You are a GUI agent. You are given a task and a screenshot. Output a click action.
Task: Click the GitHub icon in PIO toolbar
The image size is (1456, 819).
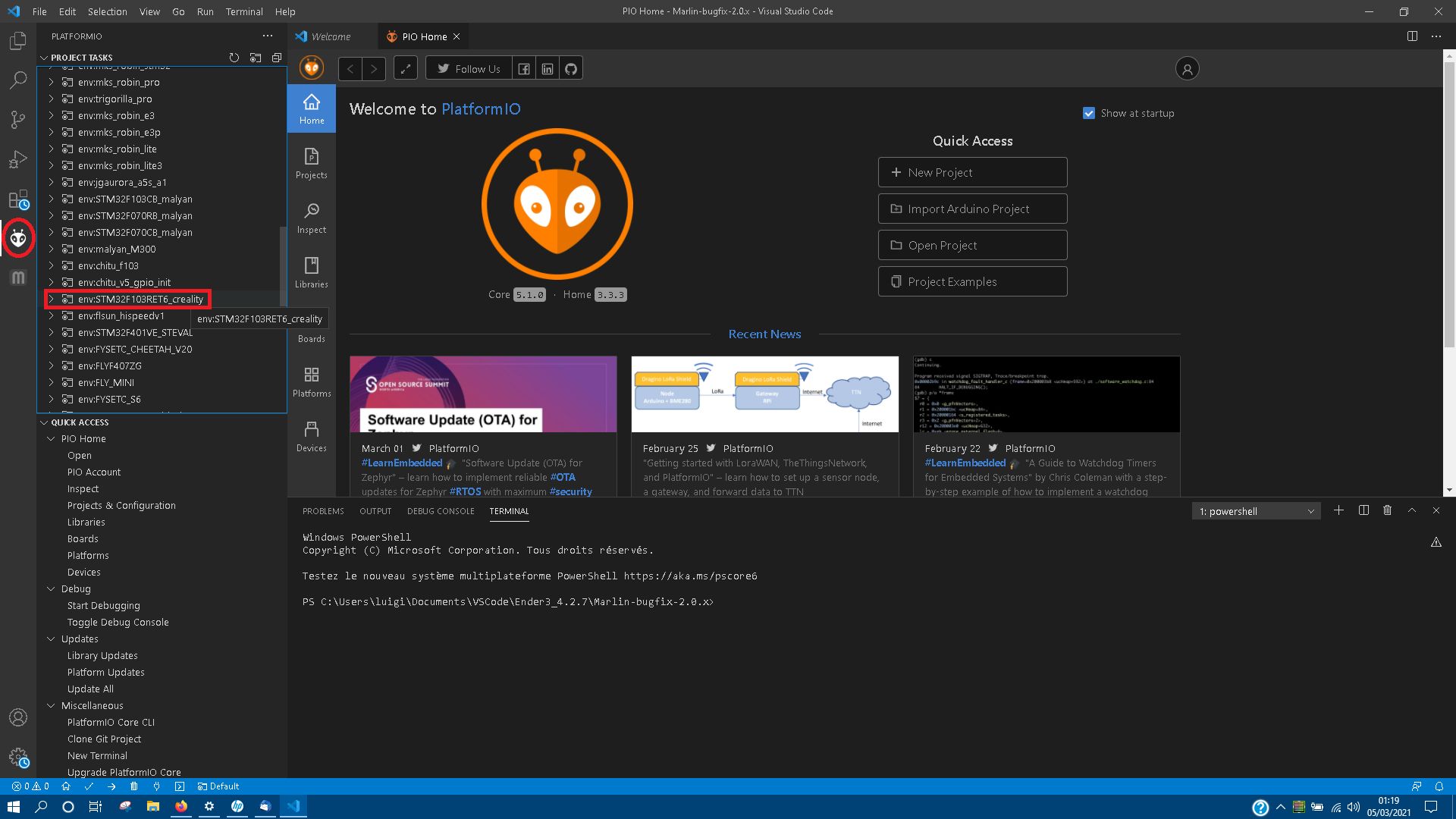click(571, 69)
